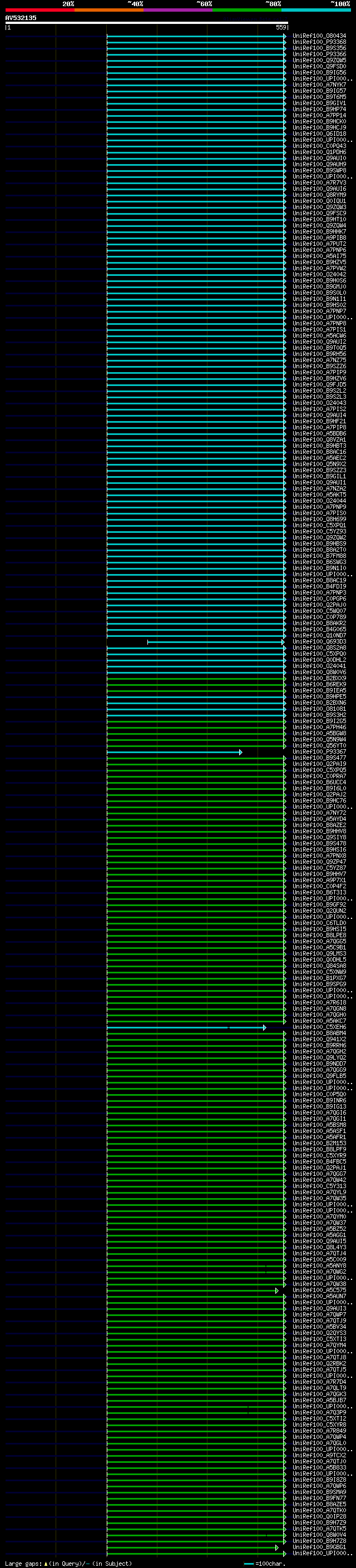Screen dimensions: 356x1568
Task: Click the purple 40–60% identity legend segment
Action: pyautogui.click(x=179, y=10)
